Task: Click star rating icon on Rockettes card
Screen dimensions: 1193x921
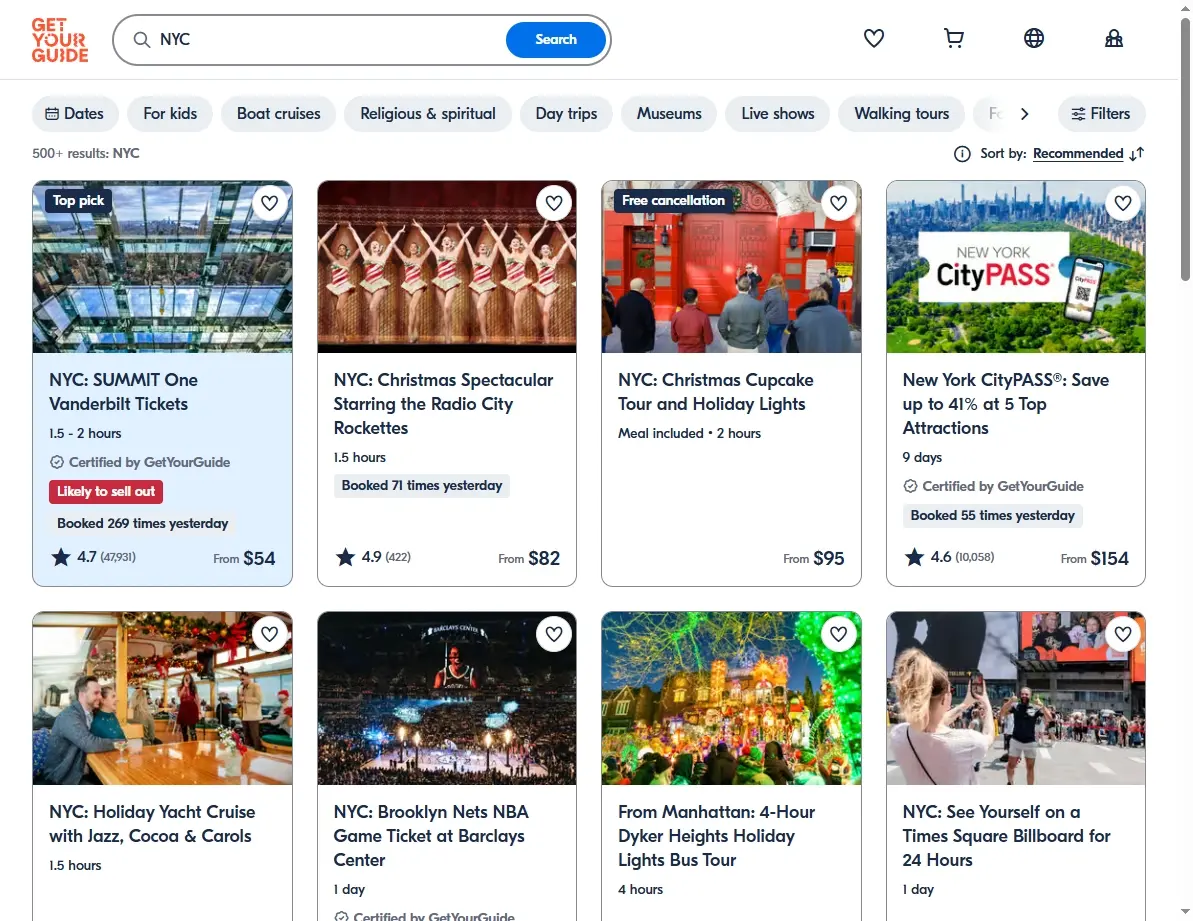Action: click(x=345, y=557)
